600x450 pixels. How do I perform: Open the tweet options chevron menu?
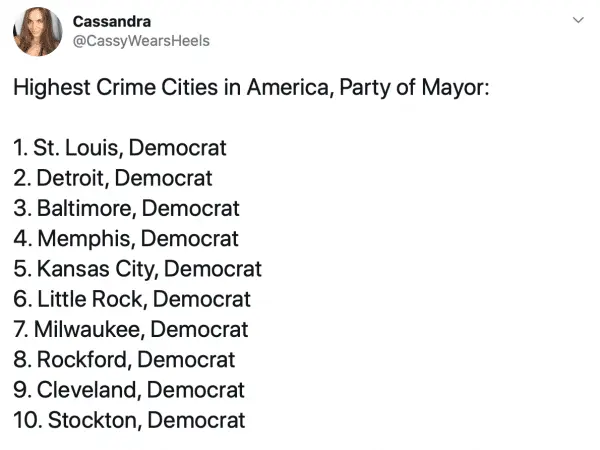click(x=577, y=19)
